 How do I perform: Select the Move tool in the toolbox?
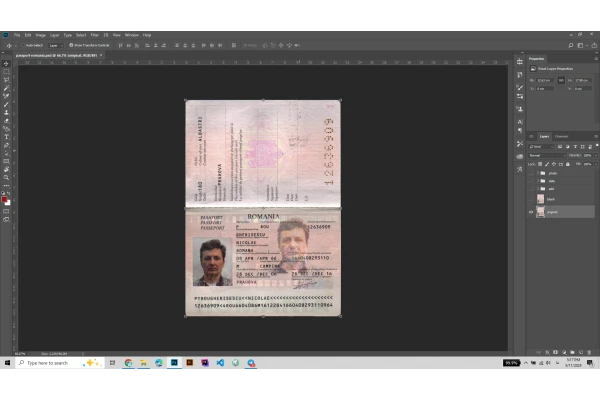pos(6,64)
